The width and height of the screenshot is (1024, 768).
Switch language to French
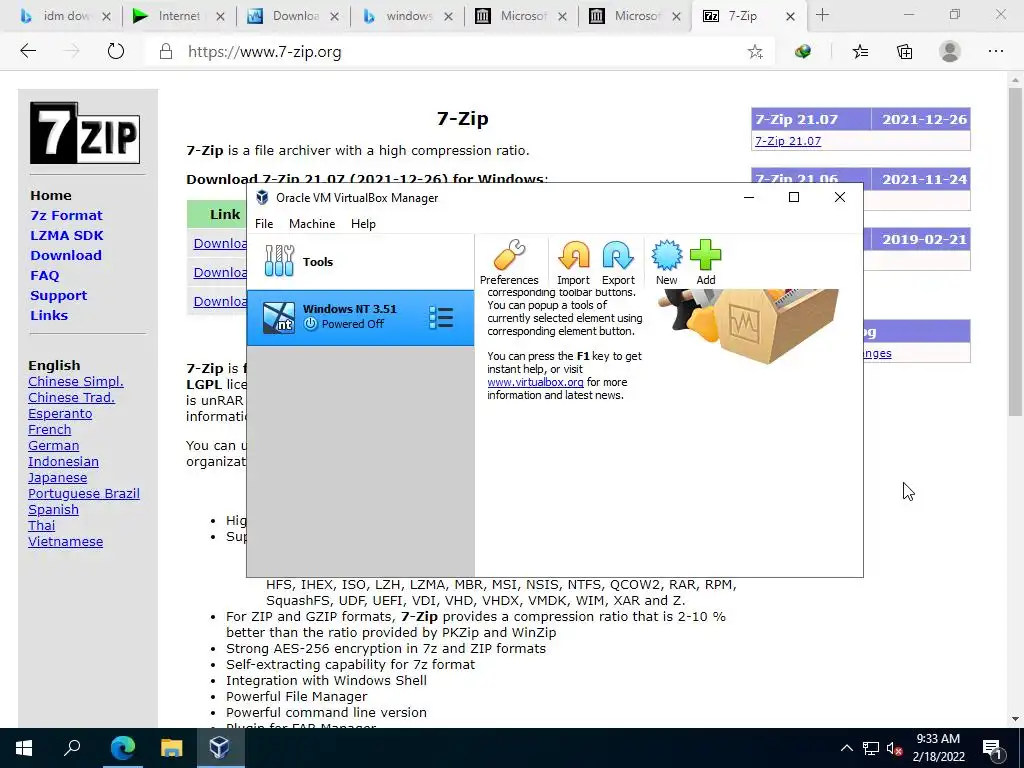point(50,429)
